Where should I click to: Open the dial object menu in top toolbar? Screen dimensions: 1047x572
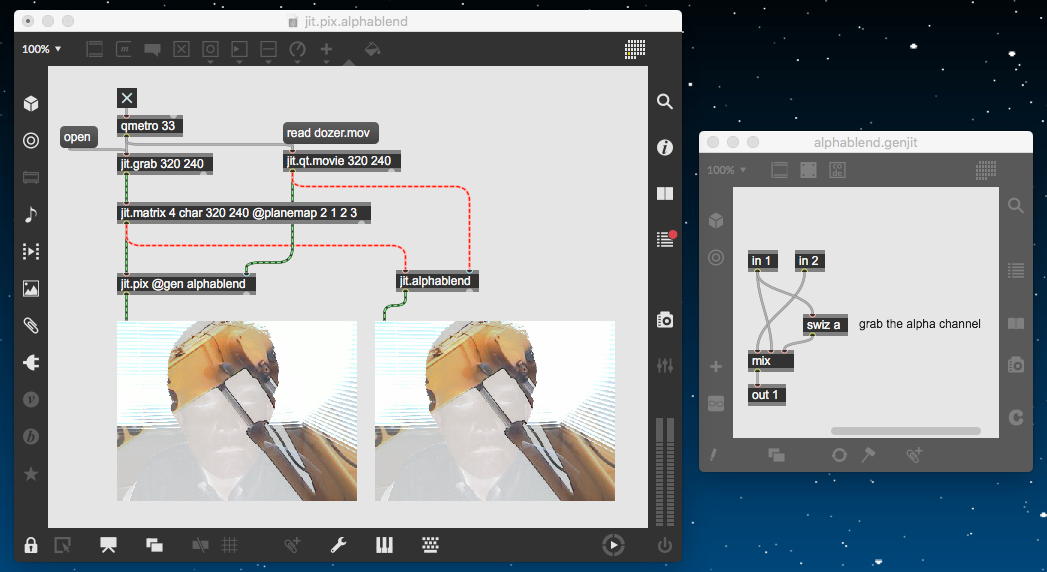click(x=297, y=50)
